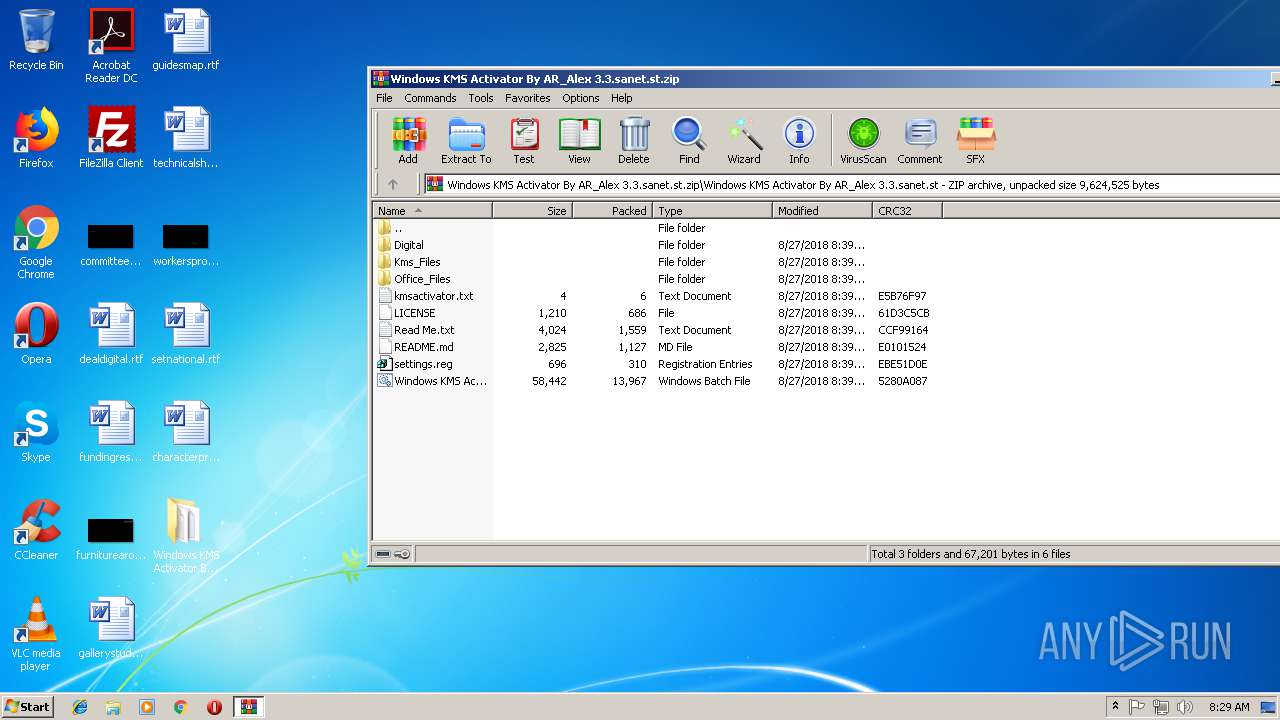The image size is (1280, 720).
Task: Run VirusScan from the toolbar
Action: pyautogui.click(x=863, y=140)
